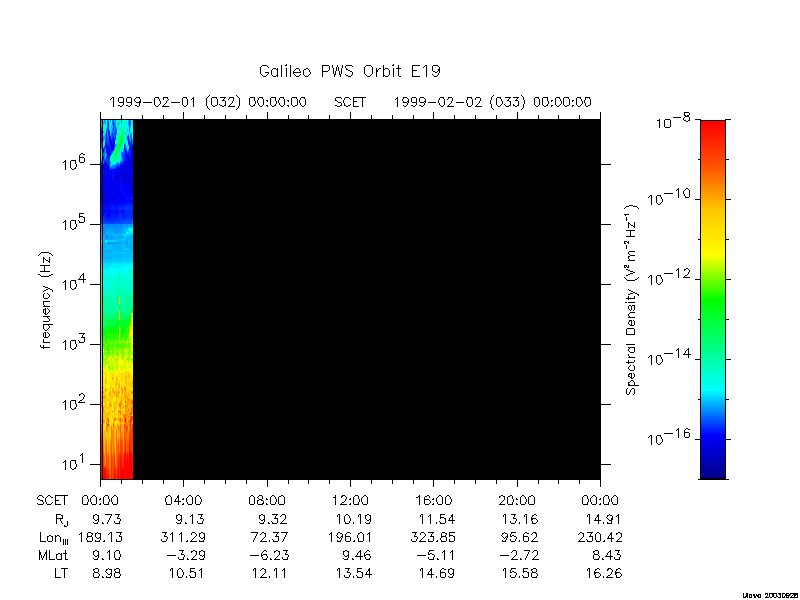Image resolution: width=800 pixels, height=600 pixels.
Task: Click the spectral density color bar
Action: (x=713, y=299)
